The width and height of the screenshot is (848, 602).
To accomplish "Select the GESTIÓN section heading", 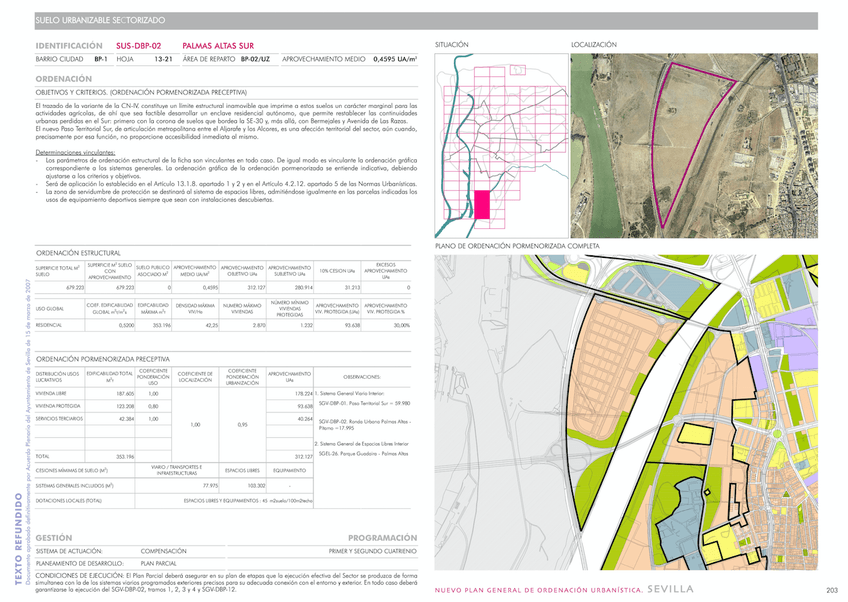I will tap(54, 537).
